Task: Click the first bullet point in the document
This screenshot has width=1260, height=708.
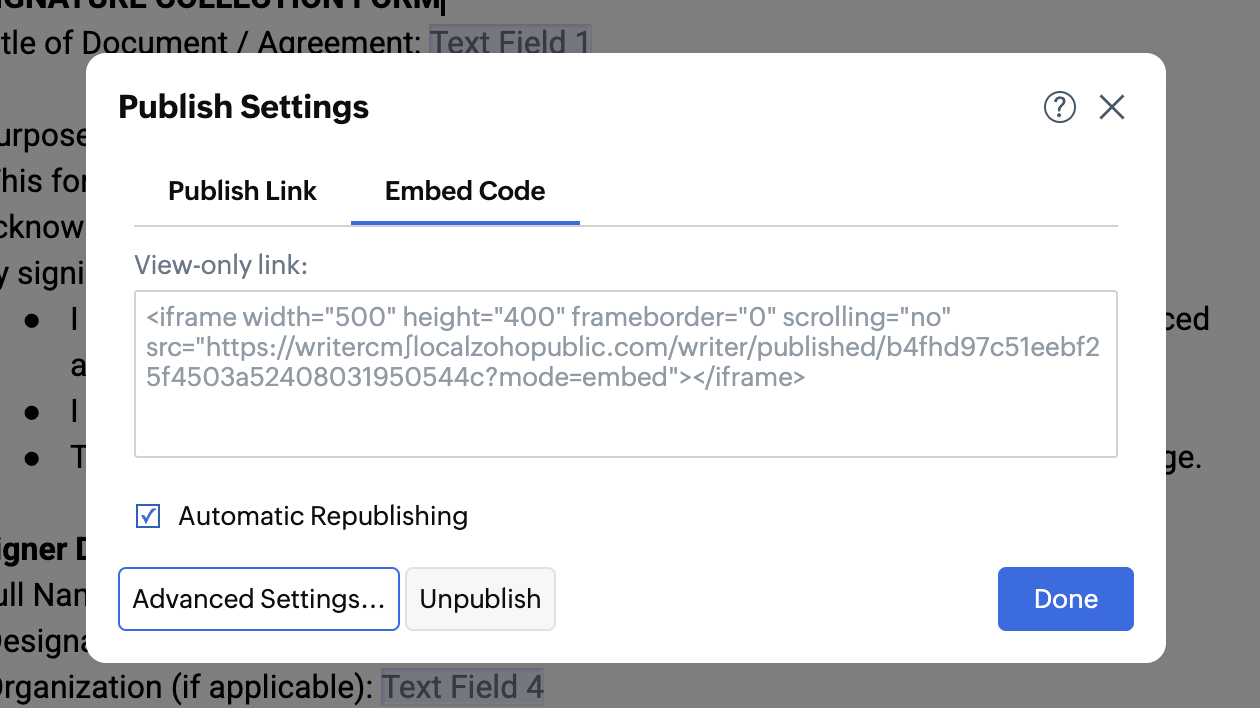Action: pyautogui.click(x=33, y=320)
